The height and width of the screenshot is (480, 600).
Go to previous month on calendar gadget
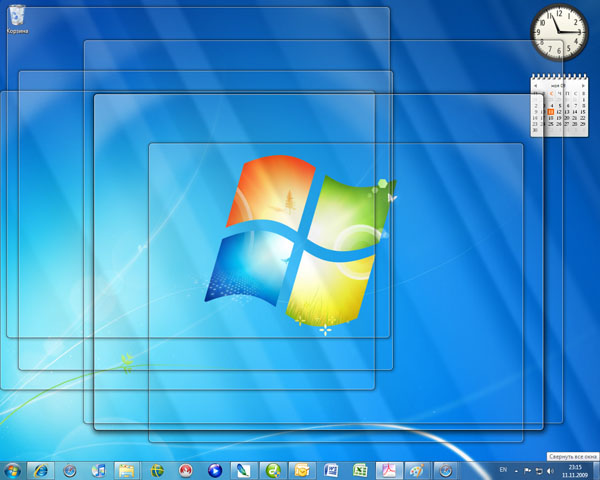coord(535,86)
